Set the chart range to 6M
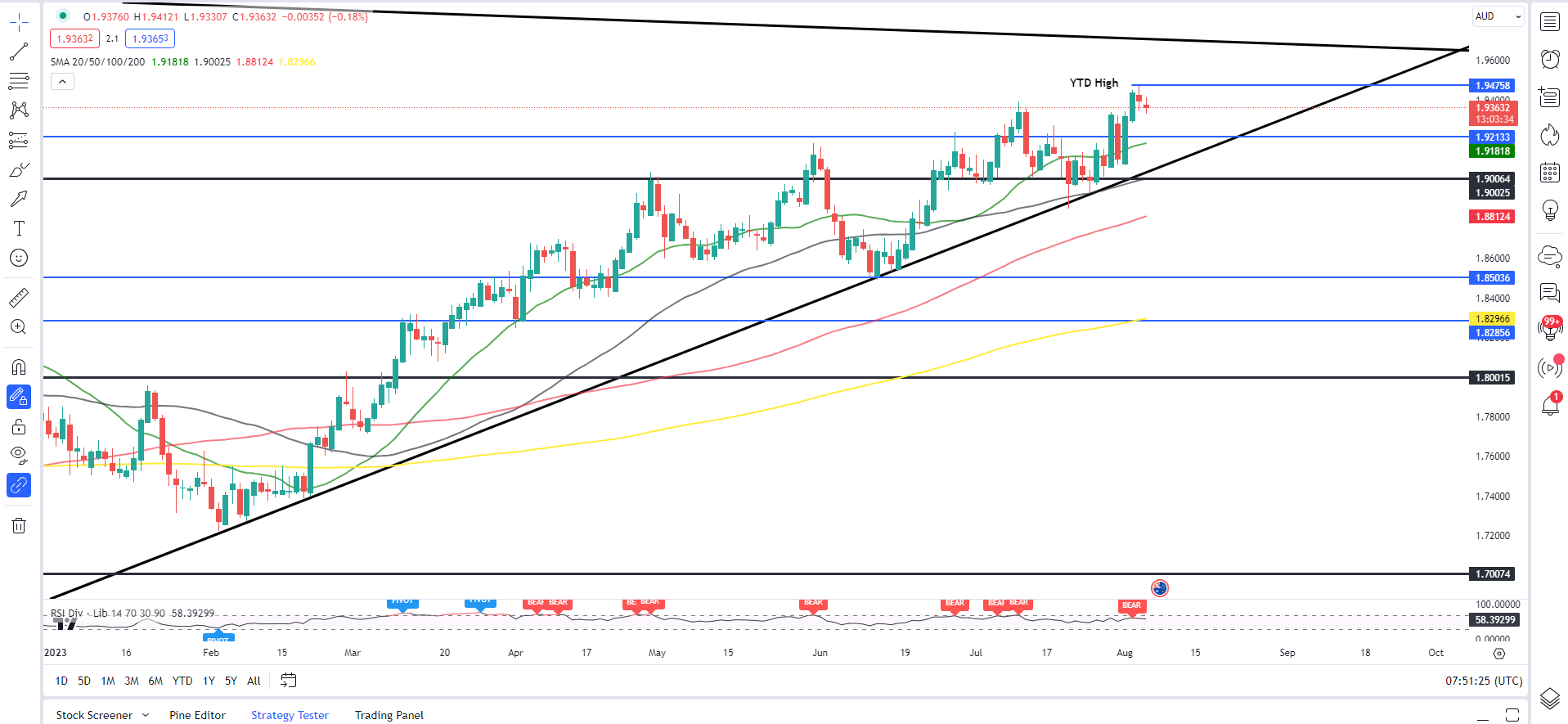The image size is (1568, 724). pos(155,681)
